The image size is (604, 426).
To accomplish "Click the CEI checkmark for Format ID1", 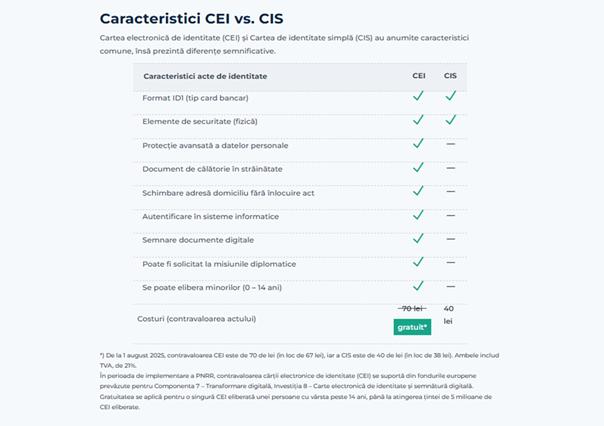I will (x=419, y=96).
